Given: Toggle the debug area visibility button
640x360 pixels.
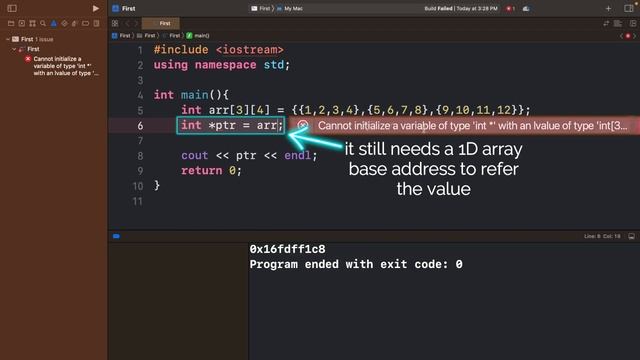Looking at the screenshot, I should point(631,236).
